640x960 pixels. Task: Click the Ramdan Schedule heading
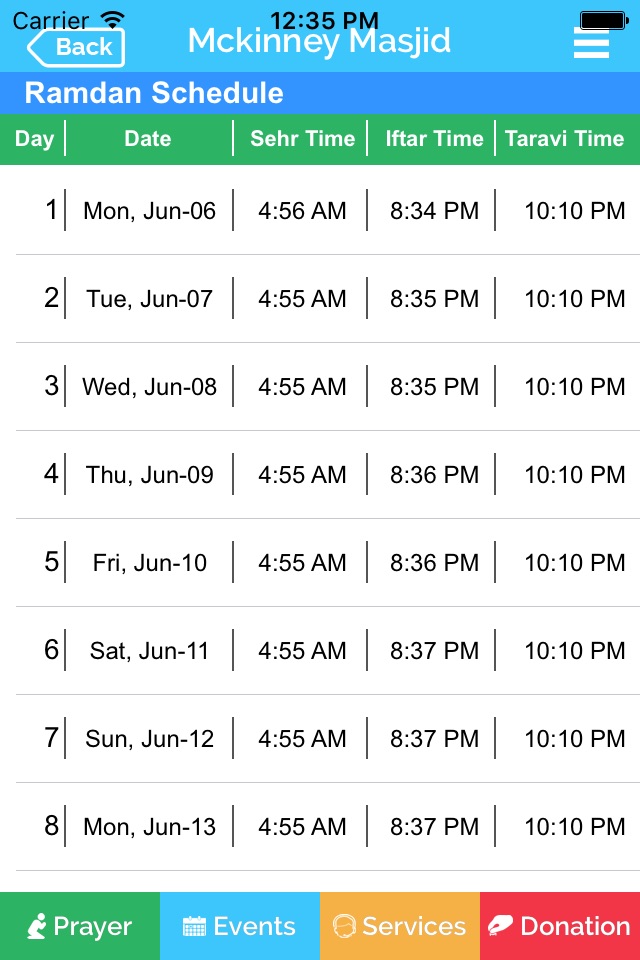pos(154,94)
